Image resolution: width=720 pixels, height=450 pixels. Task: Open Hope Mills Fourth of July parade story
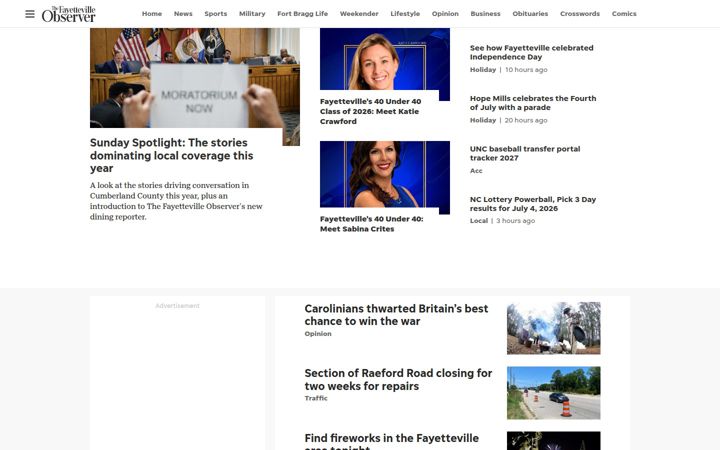tap(533, 103)
